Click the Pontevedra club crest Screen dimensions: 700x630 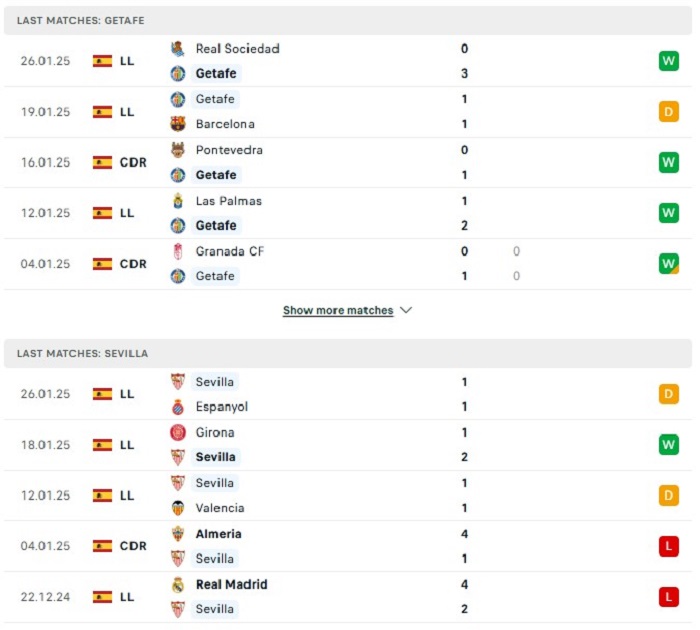(x=178, y=150)
